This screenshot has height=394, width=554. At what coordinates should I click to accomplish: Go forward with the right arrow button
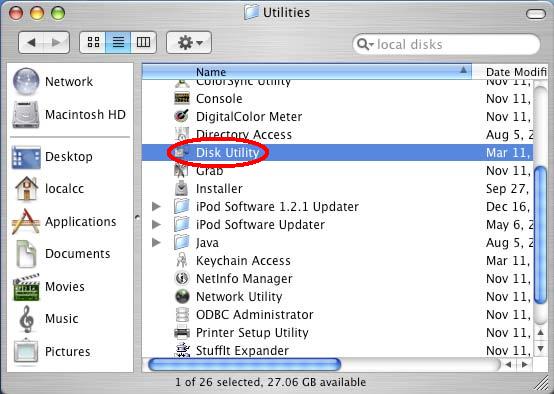(x=57, y=42)
